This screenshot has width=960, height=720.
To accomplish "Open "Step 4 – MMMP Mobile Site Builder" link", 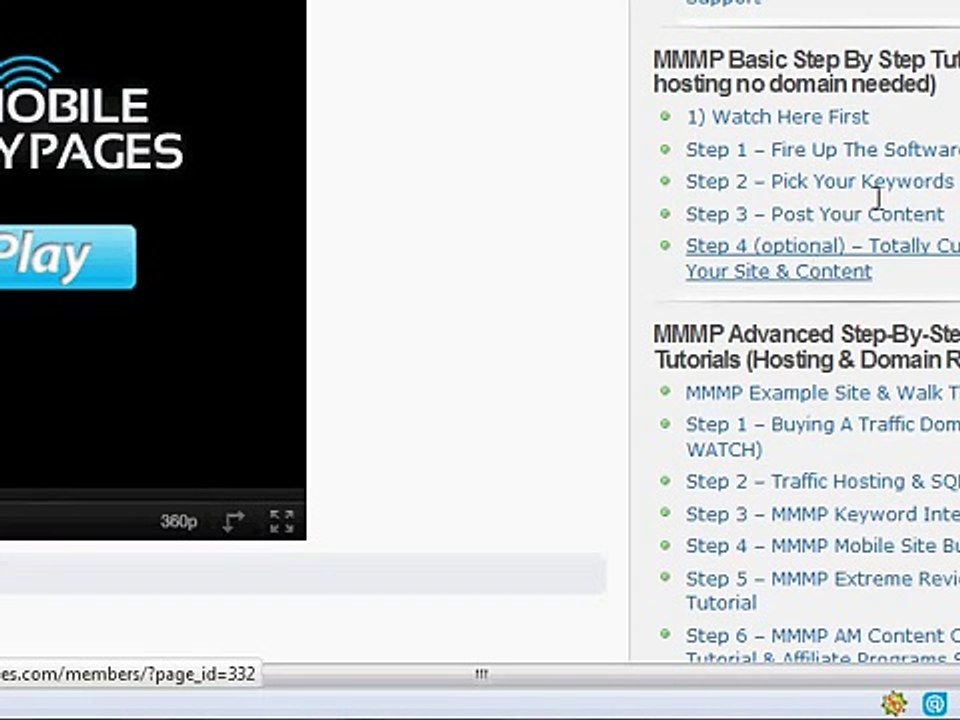I will [822, 546].
